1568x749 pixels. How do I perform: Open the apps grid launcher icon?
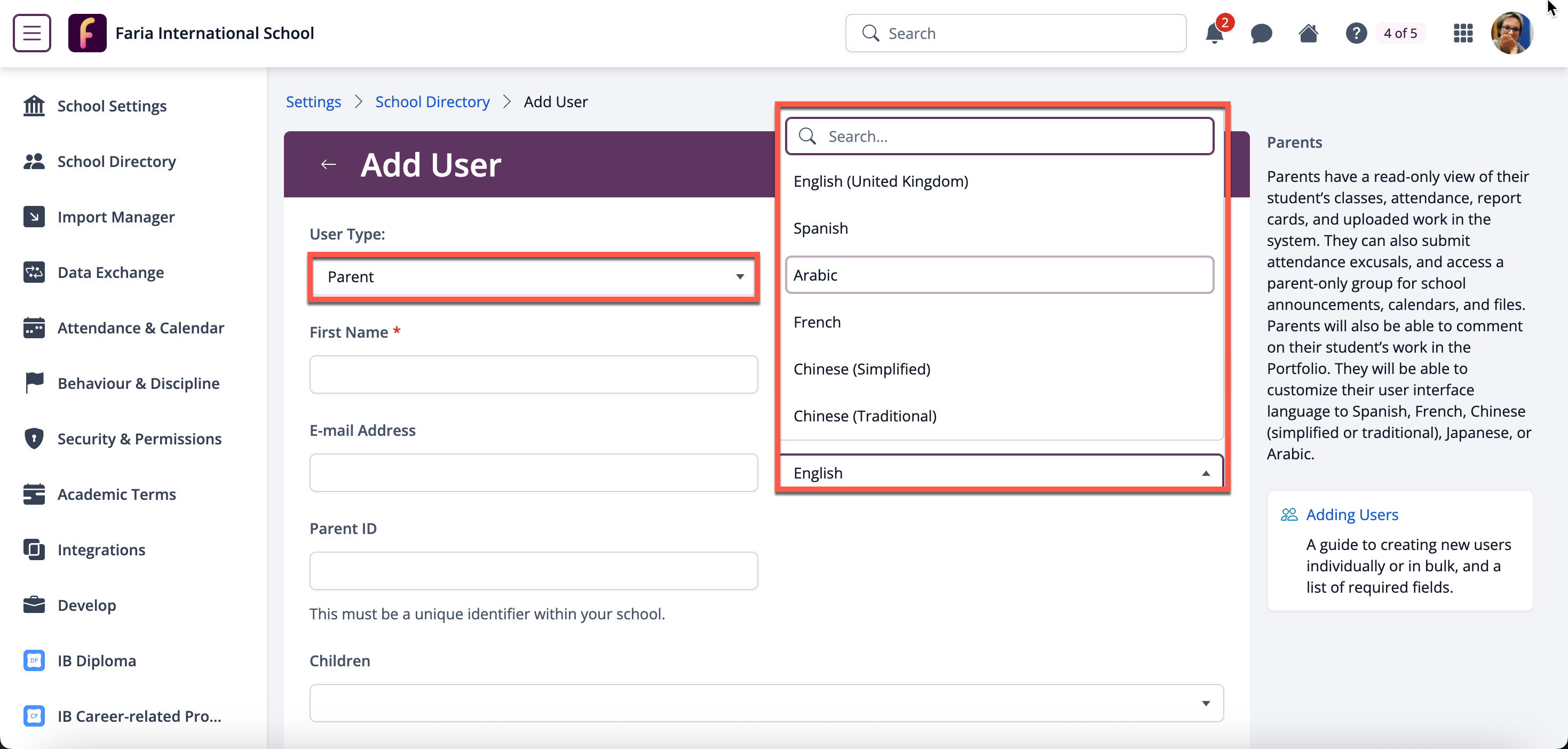(x=1463, y=33)
